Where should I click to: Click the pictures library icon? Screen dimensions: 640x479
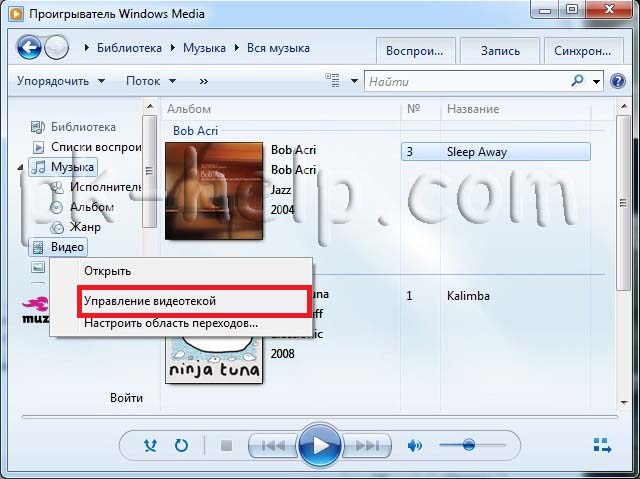point(38,267)
